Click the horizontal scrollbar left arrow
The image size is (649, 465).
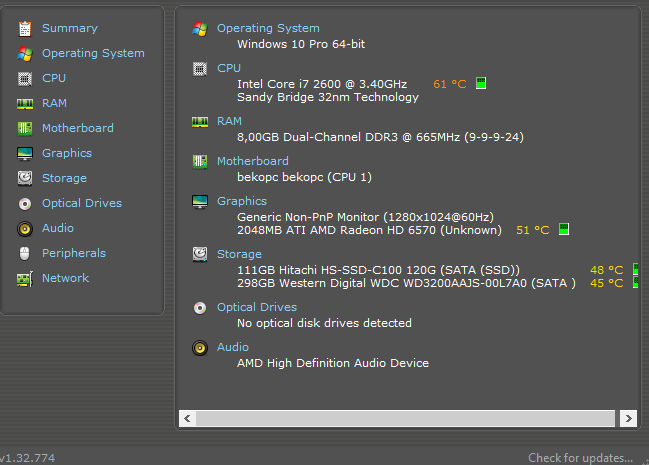(187, 418)
